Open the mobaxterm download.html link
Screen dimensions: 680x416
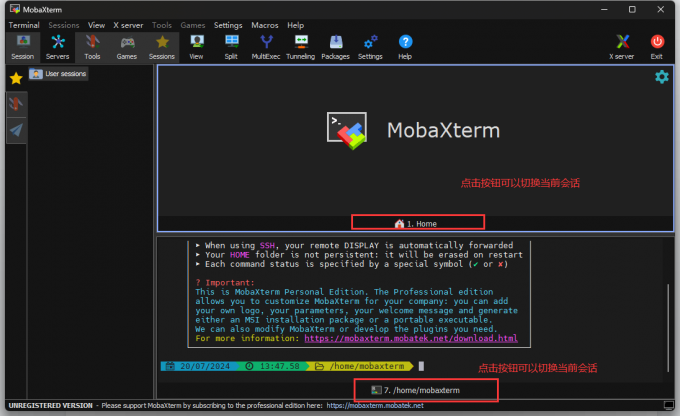pos(411,338)
